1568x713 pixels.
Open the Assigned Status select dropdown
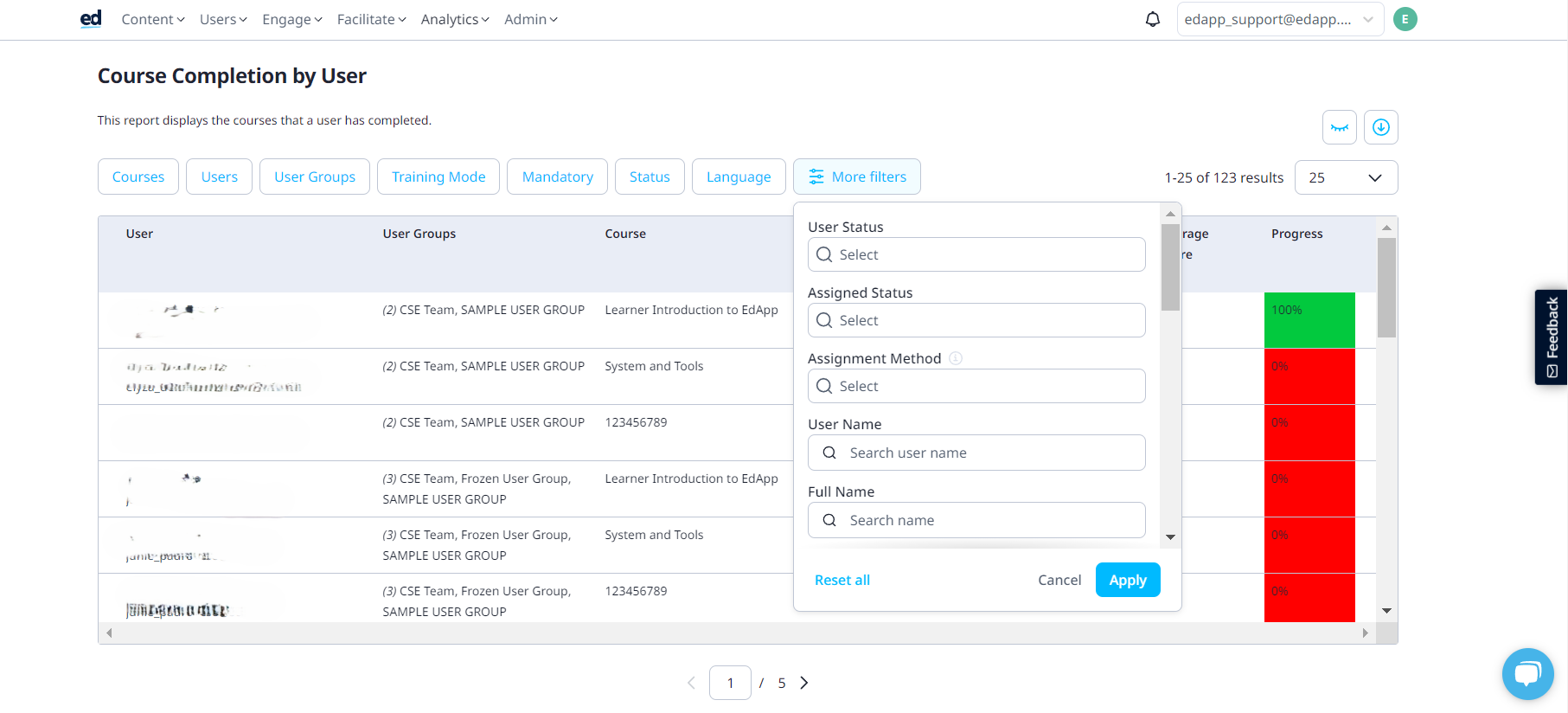[x=976, y=320]
